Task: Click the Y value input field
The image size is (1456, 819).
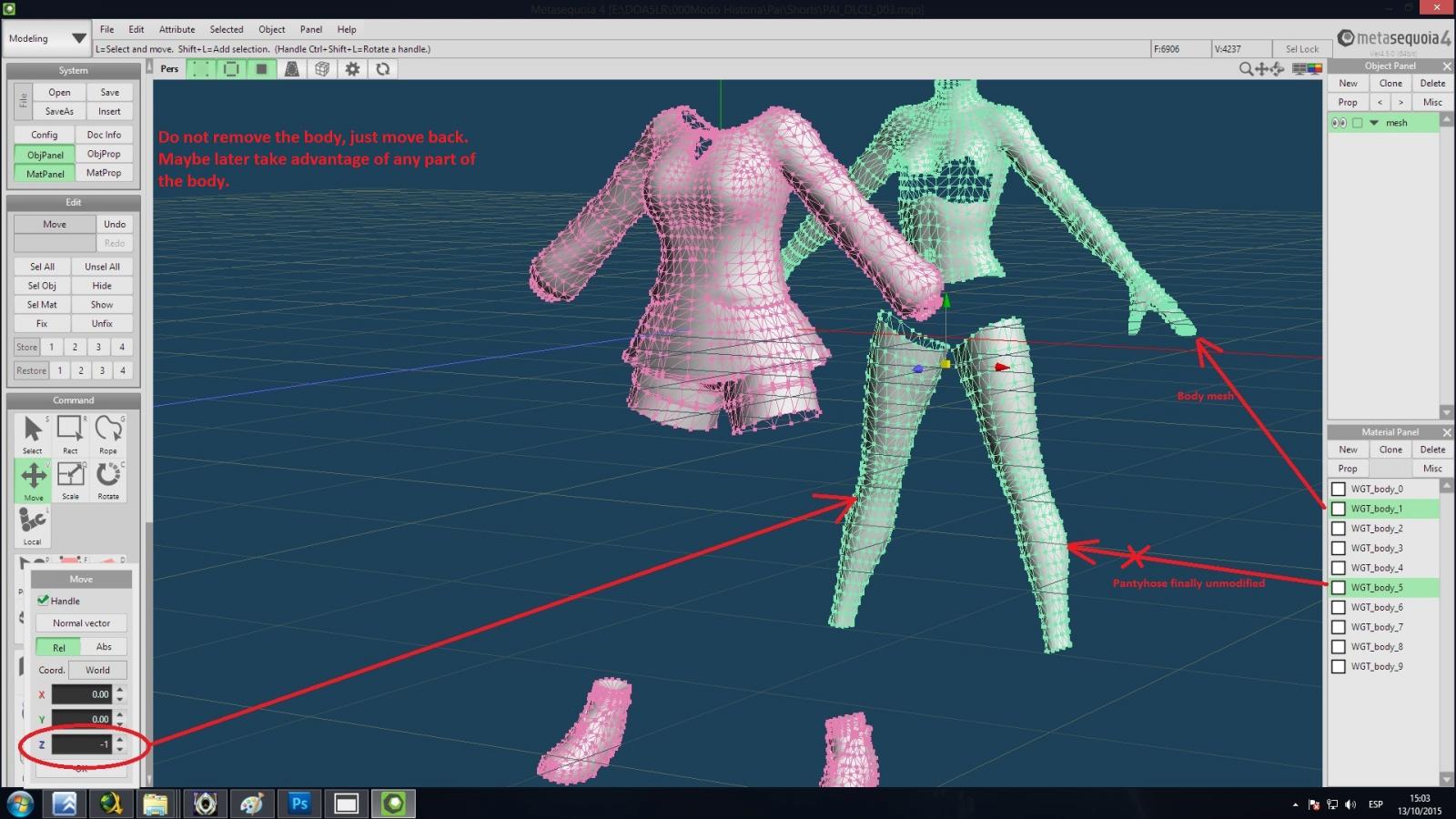Action: tap(81, 719)
